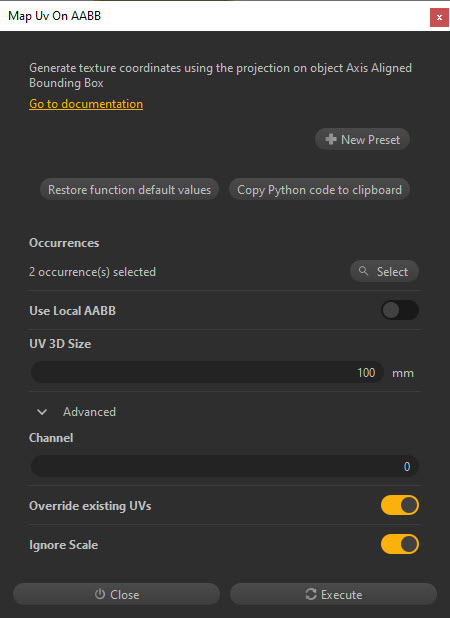This screenshot has height=618, width=450.
Task: Click the plus icon on New Preset
Action: coord(331,139)
